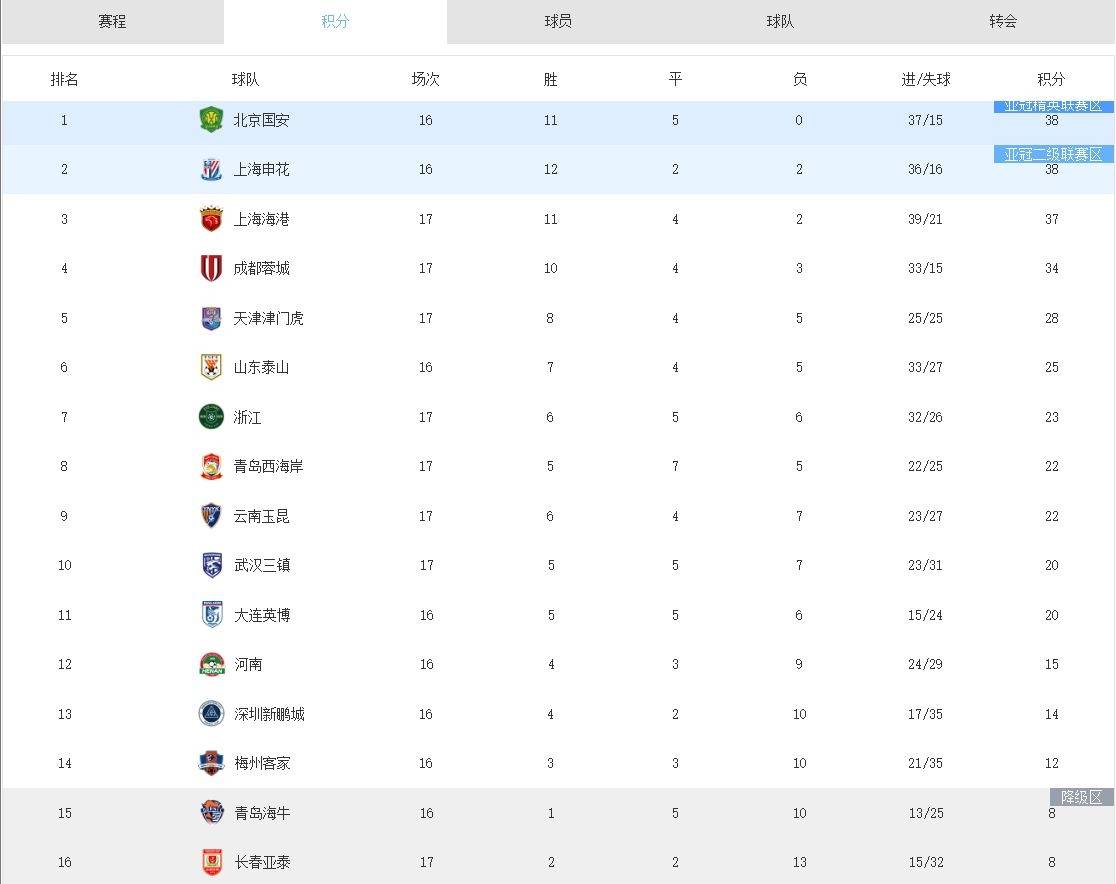Select the 球队 tab
The width and height of the screenshot is (1116, 884).
coord(780,21)
